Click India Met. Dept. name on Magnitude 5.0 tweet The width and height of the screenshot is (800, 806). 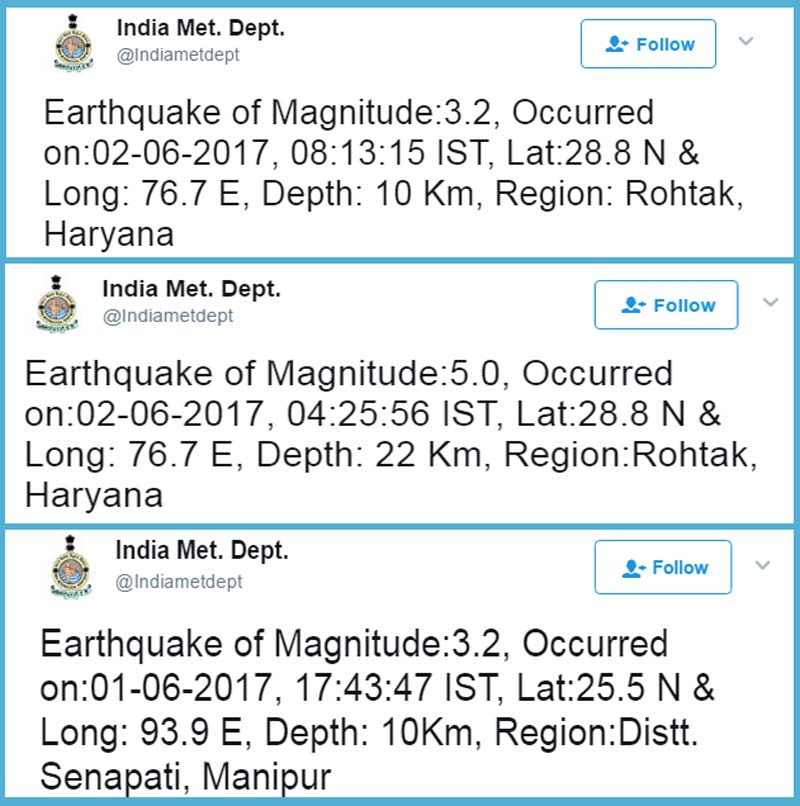coord(191,290)
